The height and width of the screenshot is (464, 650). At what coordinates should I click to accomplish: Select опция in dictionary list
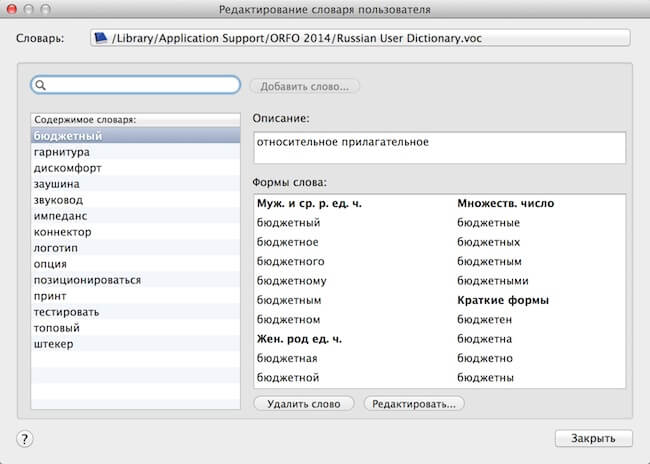tap(136, 264)
